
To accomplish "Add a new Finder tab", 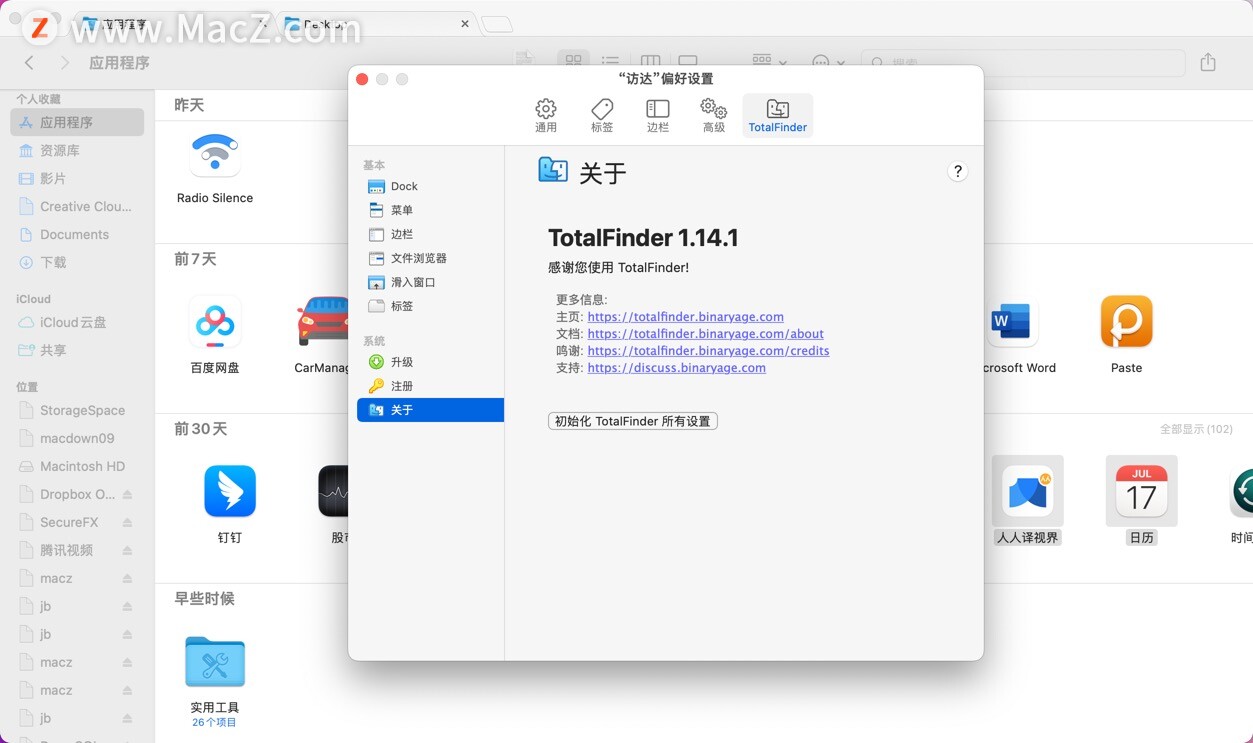I will (496, 24).
